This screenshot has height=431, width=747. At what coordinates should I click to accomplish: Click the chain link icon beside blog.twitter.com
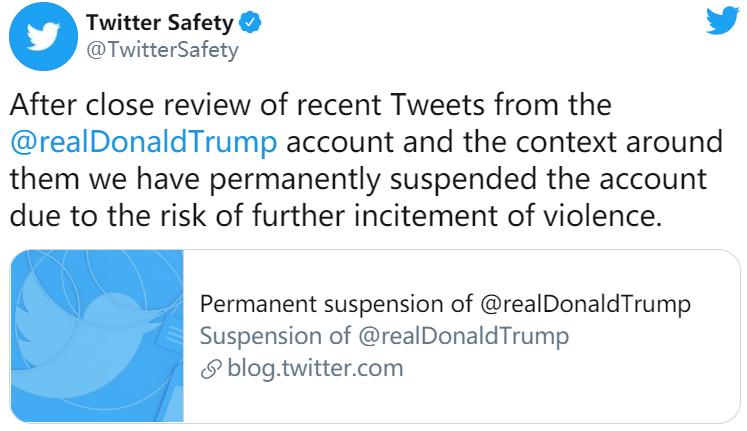click(211, 369)
